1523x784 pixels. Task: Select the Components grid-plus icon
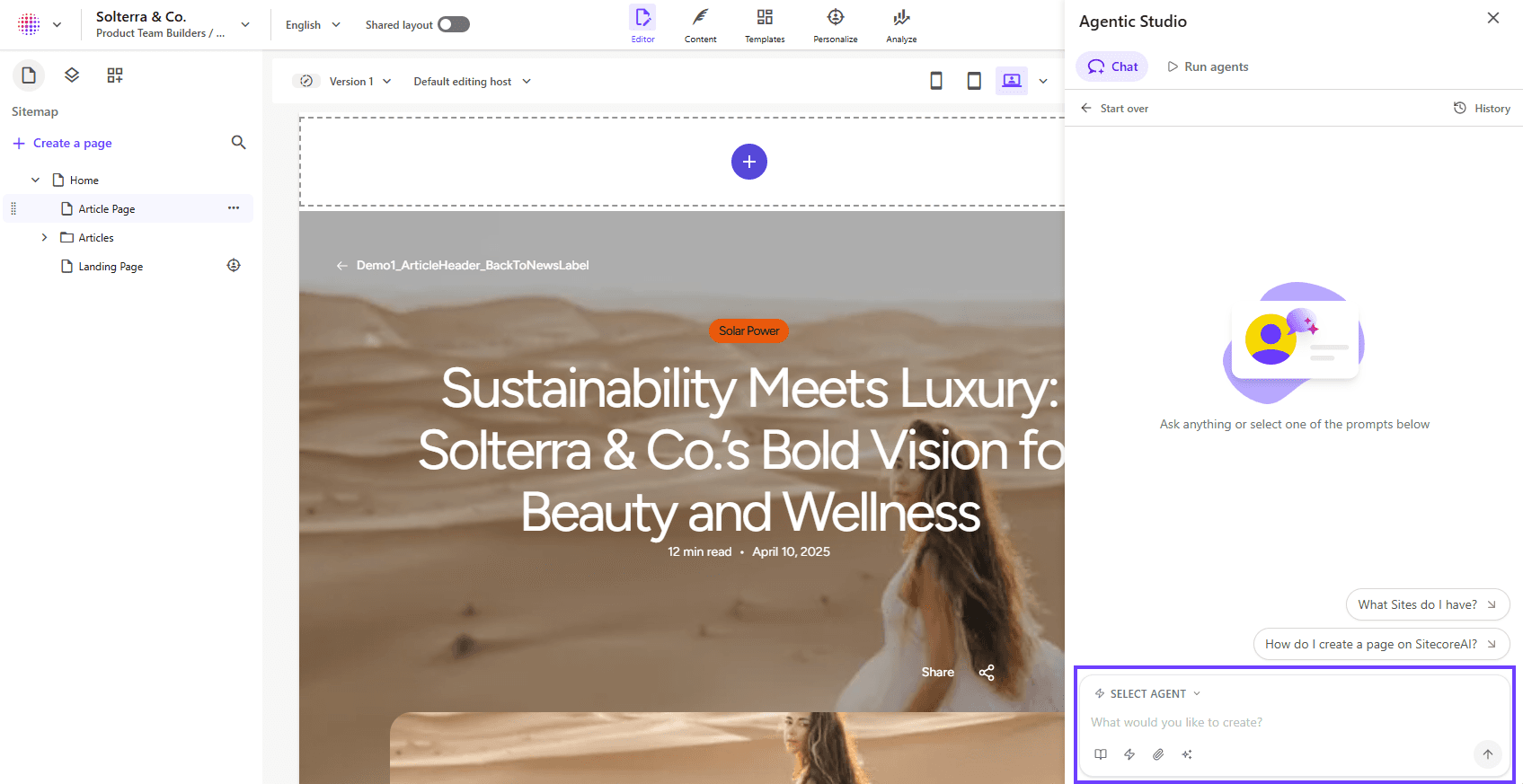click(115, 75)
